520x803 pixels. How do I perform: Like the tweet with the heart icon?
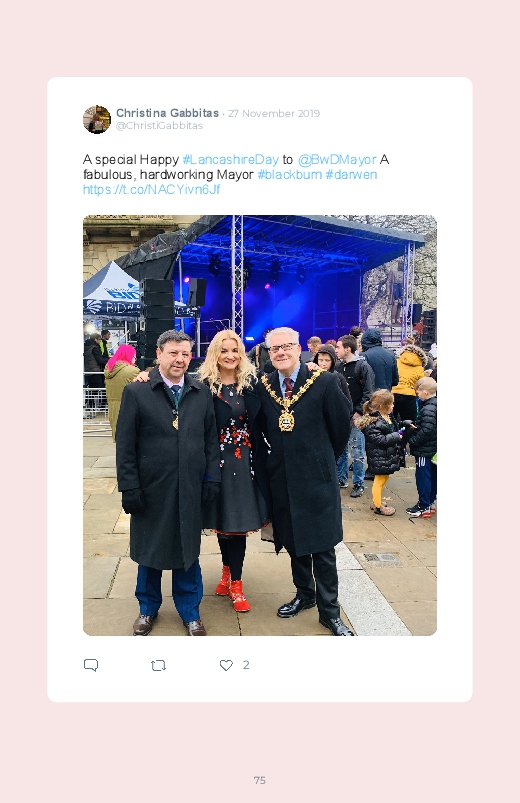coord(226,665)
